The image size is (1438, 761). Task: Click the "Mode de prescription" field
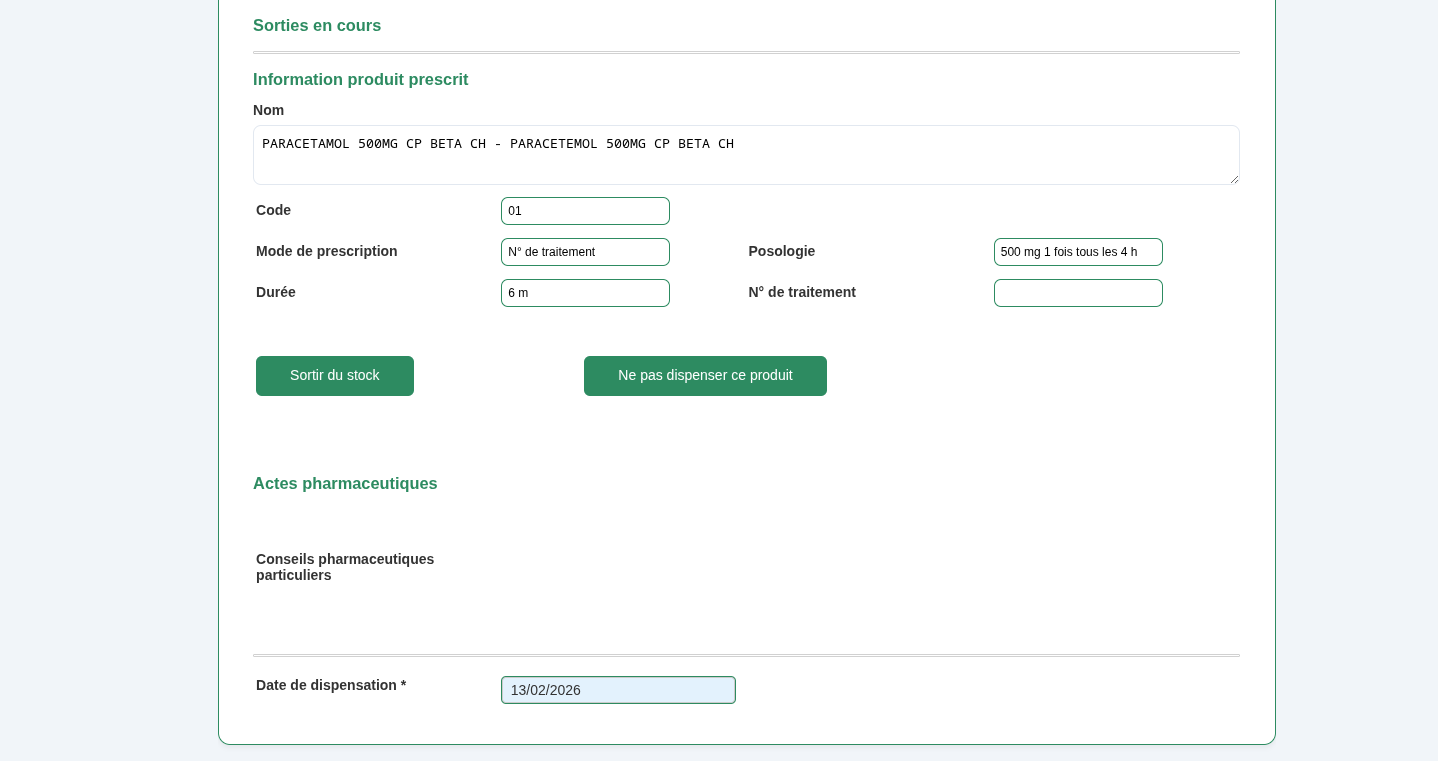click(x=585, y=252)
